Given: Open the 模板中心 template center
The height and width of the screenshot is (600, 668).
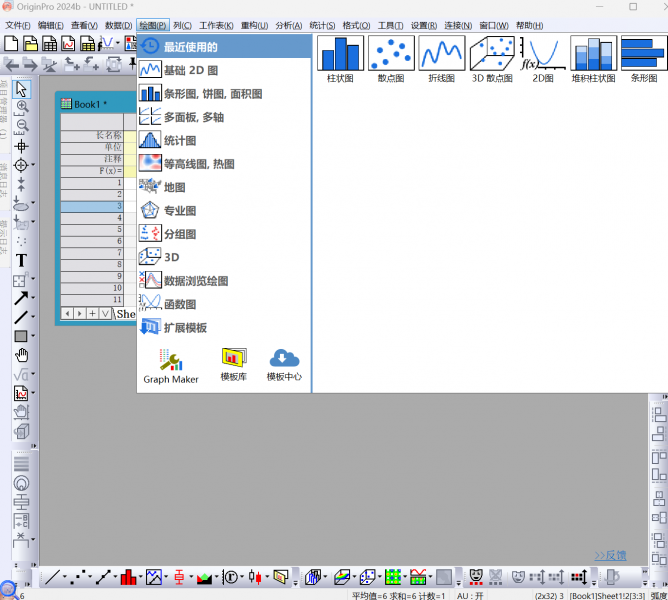Looking at the screenshot, I should (284, 365).
